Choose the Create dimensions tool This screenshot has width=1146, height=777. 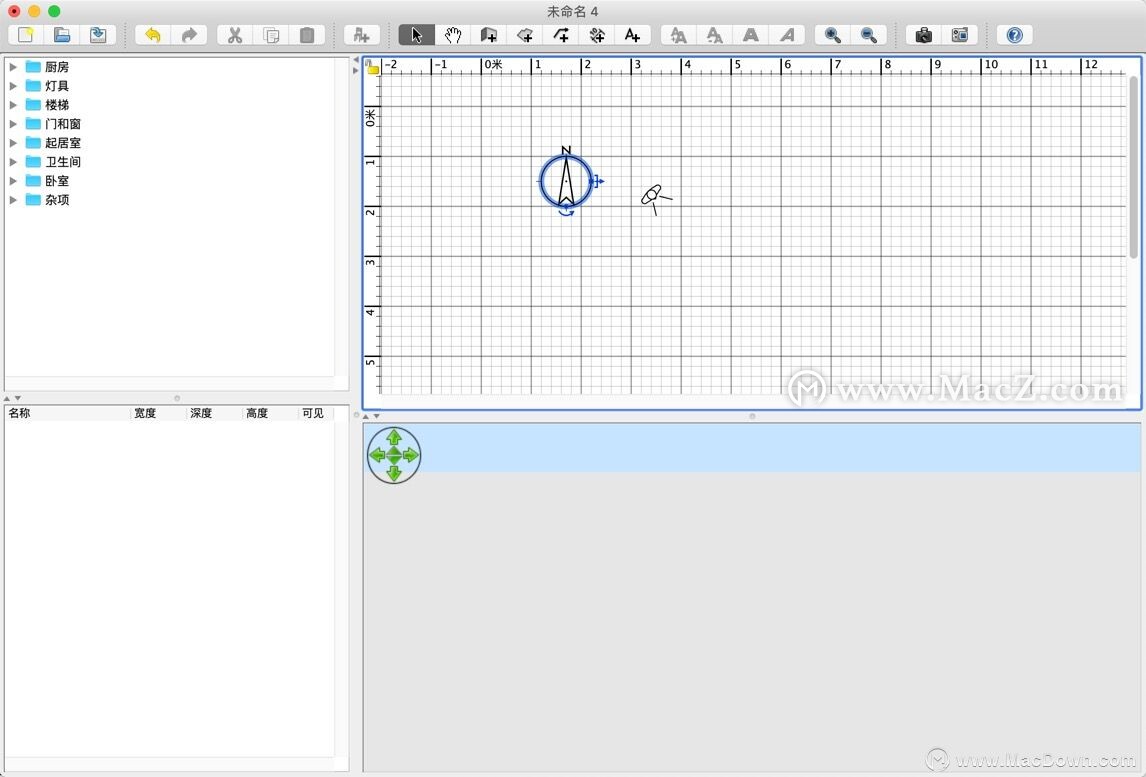pos(597,35)
